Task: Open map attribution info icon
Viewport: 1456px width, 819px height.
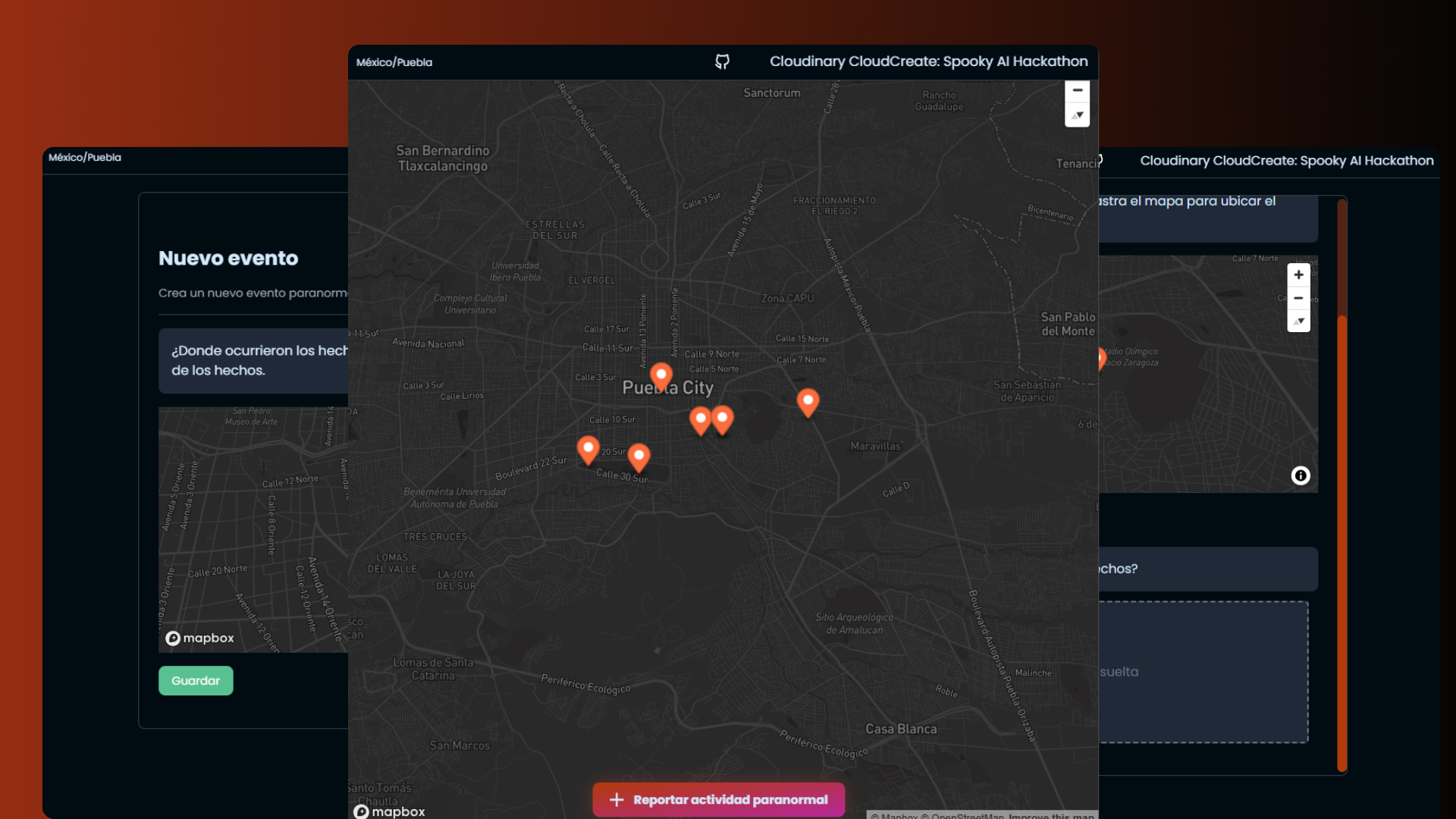Action: 1301,475
